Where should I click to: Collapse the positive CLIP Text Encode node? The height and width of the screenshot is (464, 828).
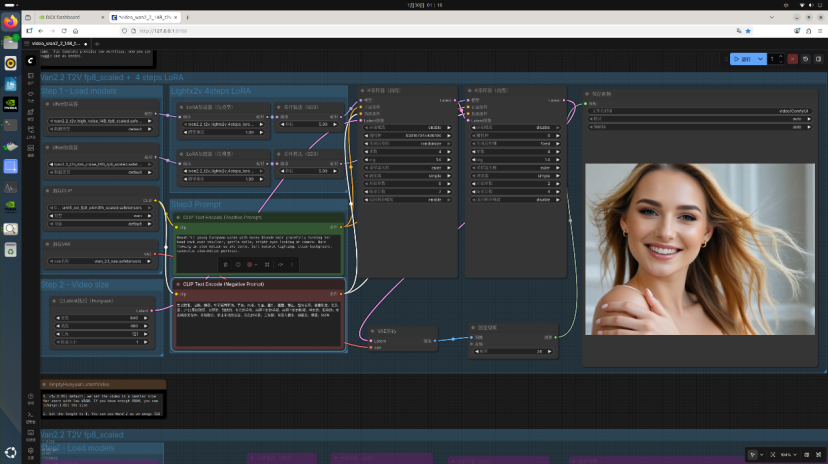[177, 216]
